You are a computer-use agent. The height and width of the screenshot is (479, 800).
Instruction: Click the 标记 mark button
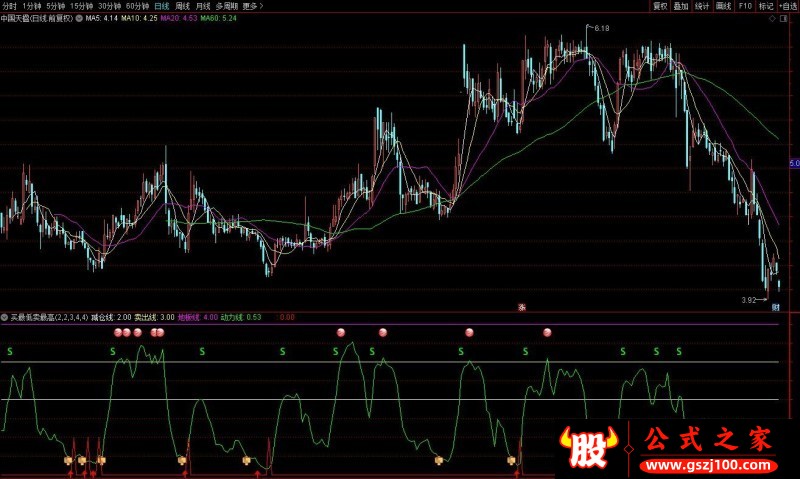(x=765, y=6)
